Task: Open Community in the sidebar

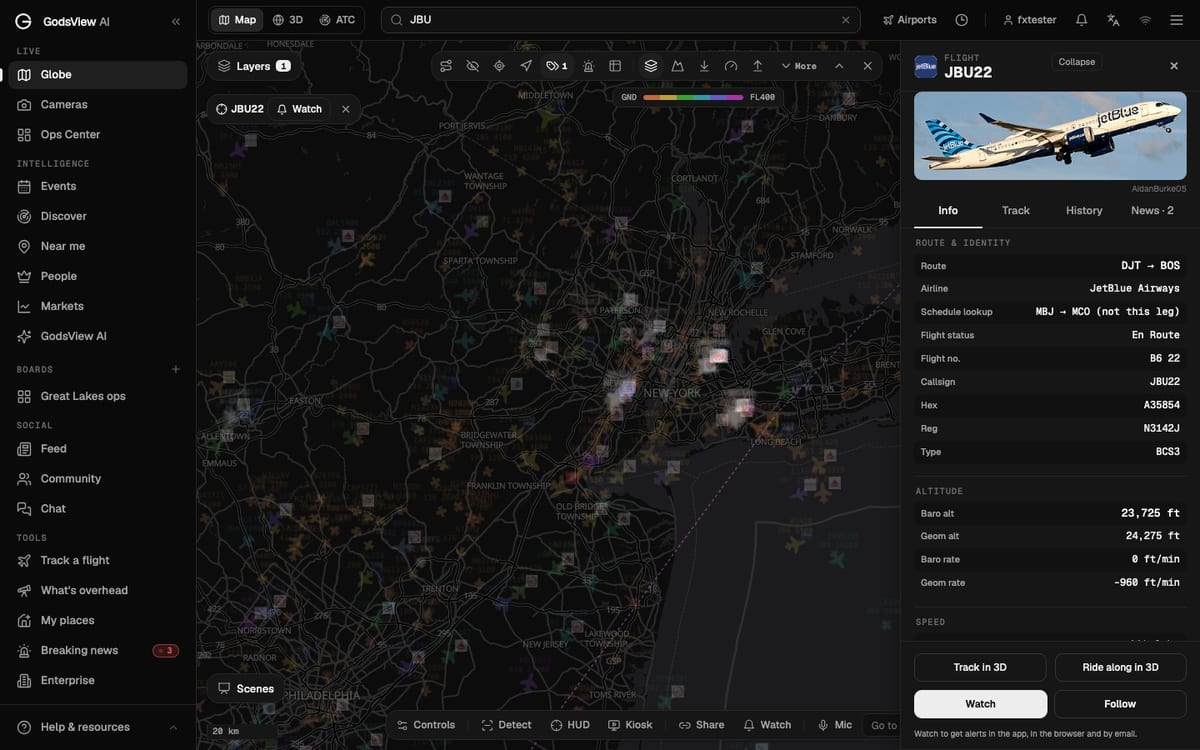Action: point(98,479)
